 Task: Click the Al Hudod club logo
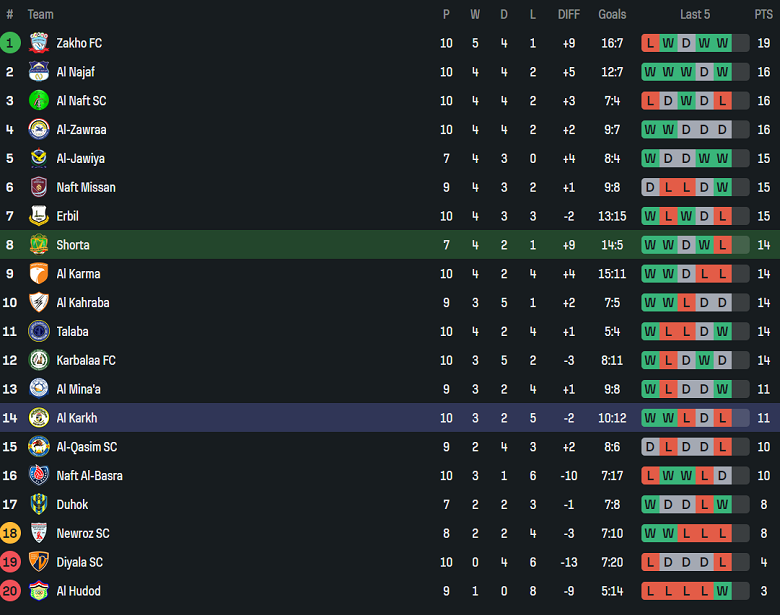[x=38, y=591]
